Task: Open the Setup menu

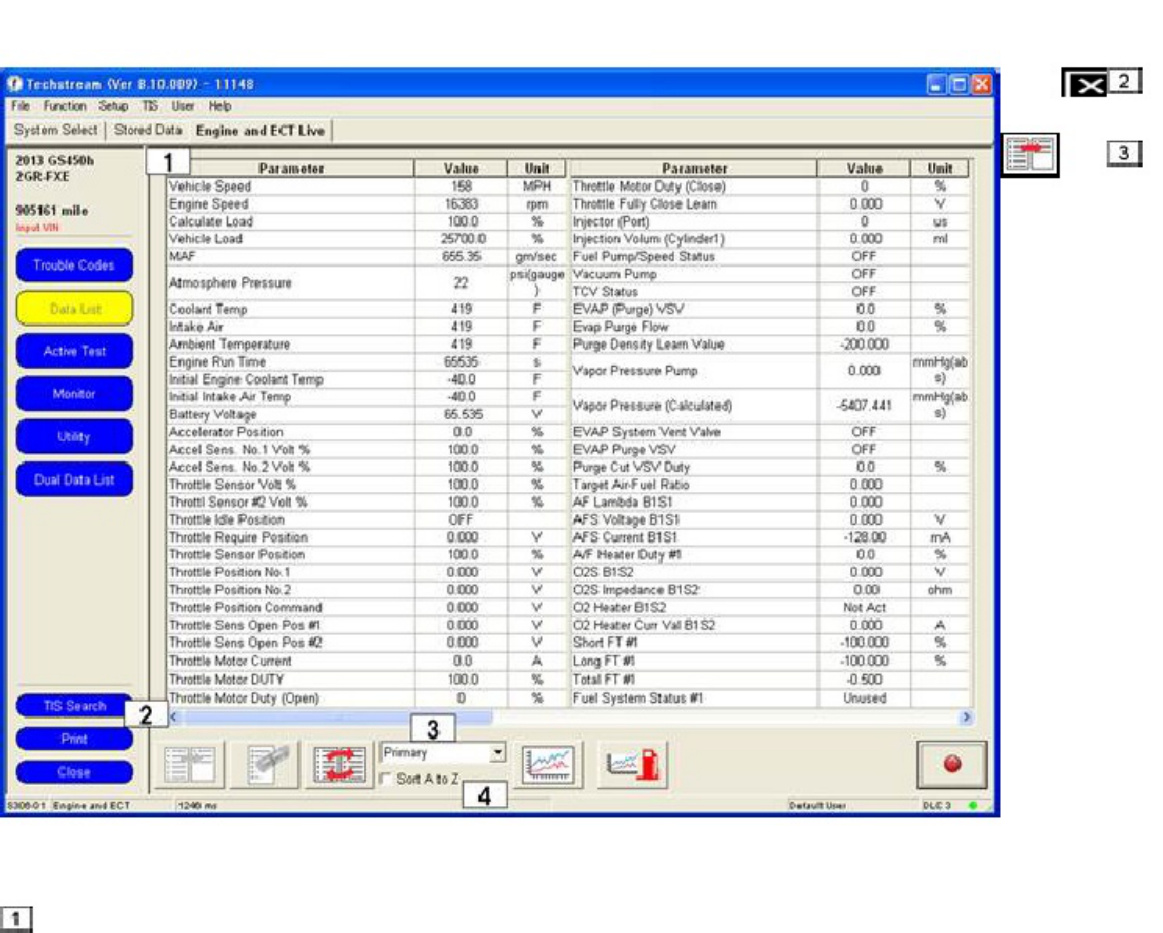Action: 113,106
